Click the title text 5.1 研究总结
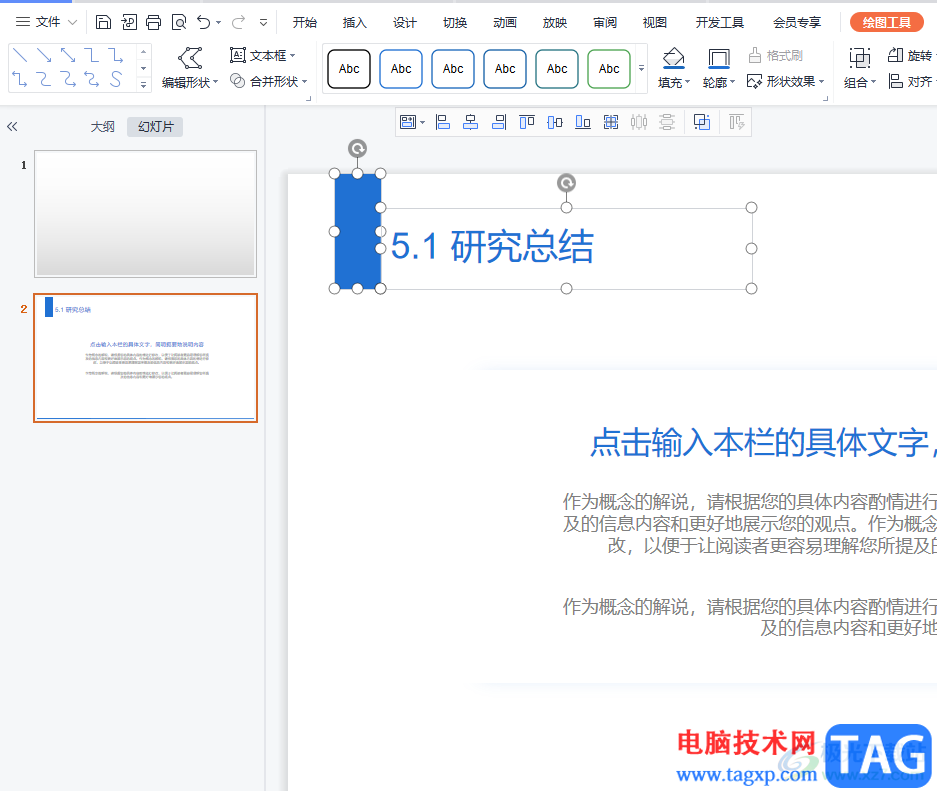The image size is (937, 791). tap(492, 246)
